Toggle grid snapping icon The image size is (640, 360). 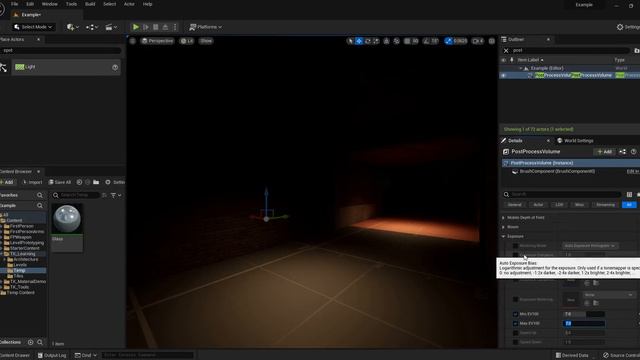point(407,41)
